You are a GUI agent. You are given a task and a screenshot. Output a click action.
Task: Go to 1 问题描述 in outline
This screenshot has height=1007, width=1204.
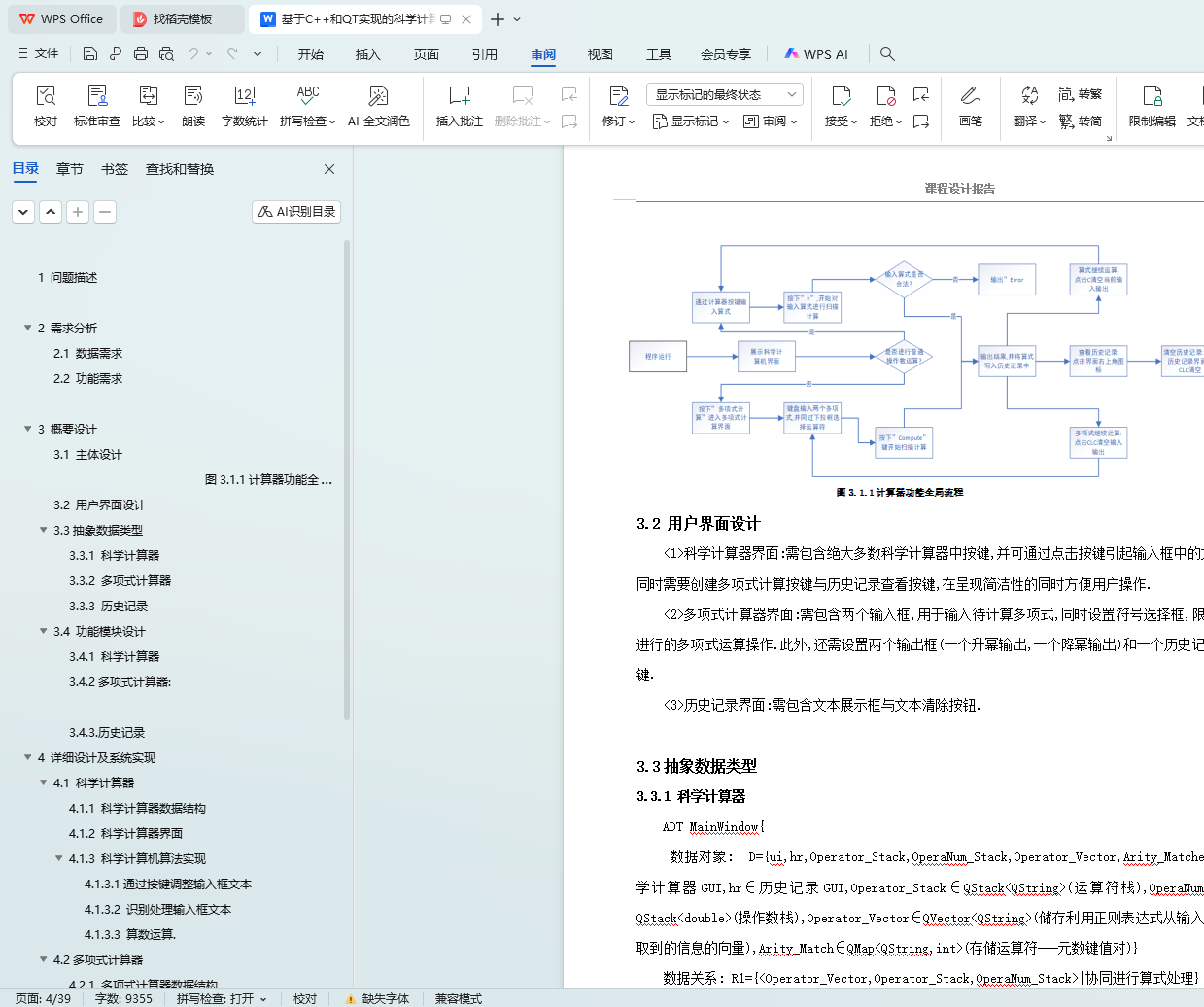point(68,277)
